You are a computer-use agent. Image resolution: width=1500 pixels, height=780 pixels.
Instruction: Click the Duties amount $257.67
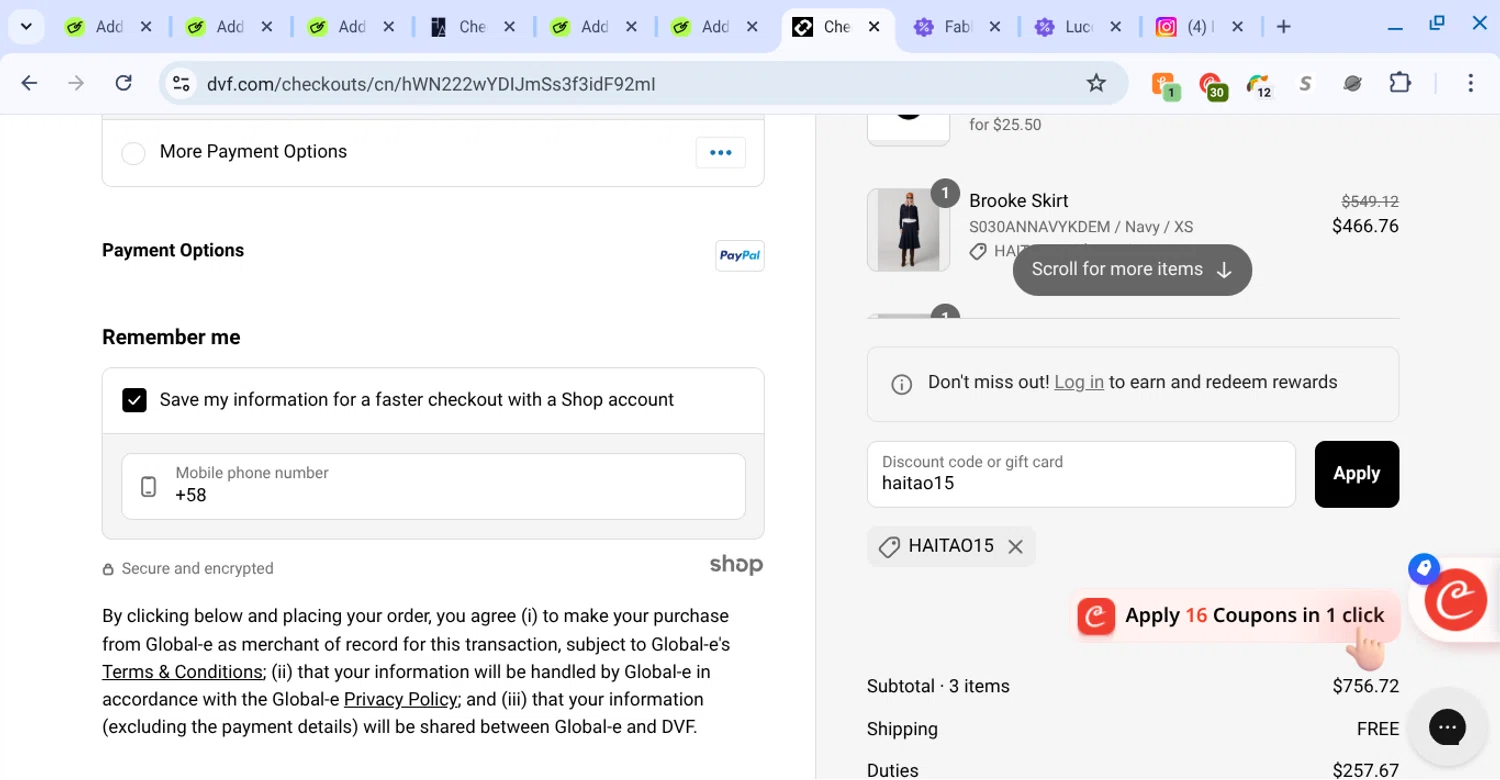pyautogui.click(x=1365, y=770)
